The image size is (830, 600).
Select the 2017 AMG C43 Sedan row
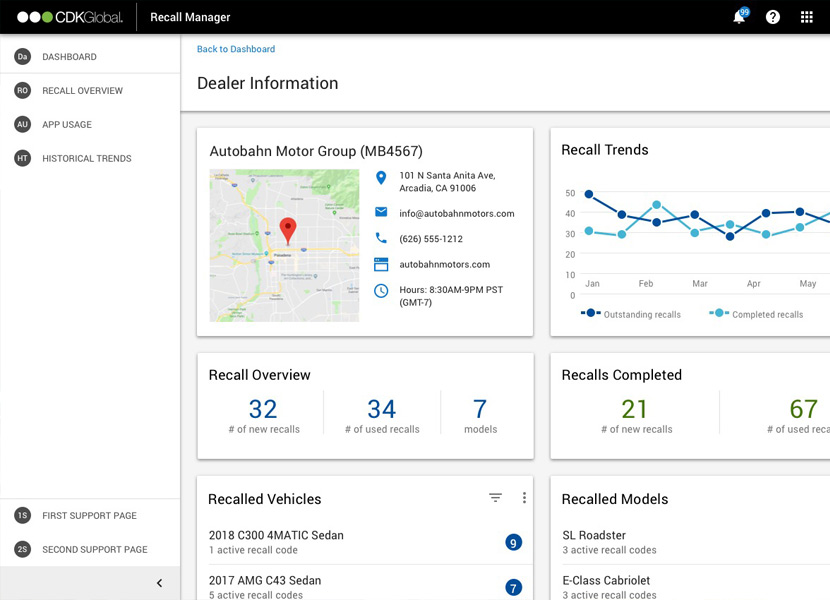tap(365, 585)
